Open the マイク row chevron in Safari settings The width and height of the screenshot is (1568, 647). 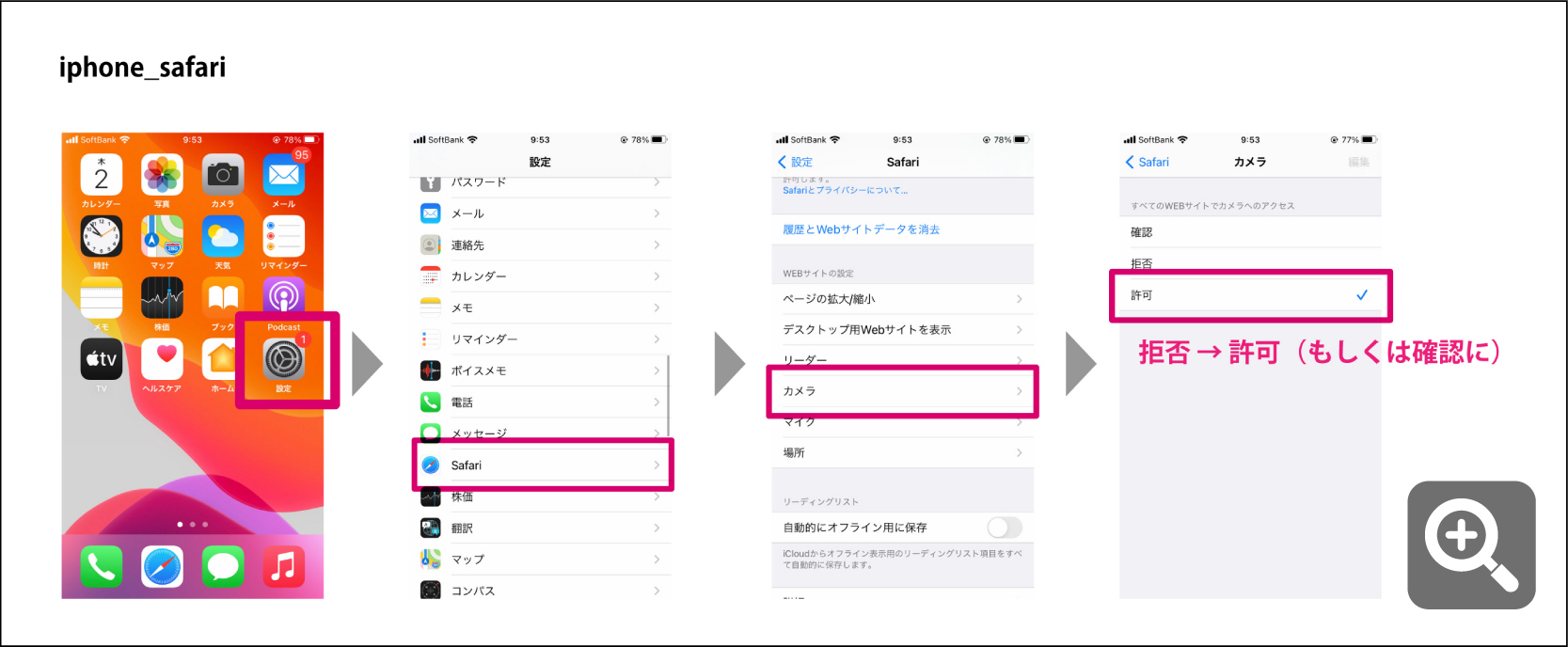click(1019, 422)
